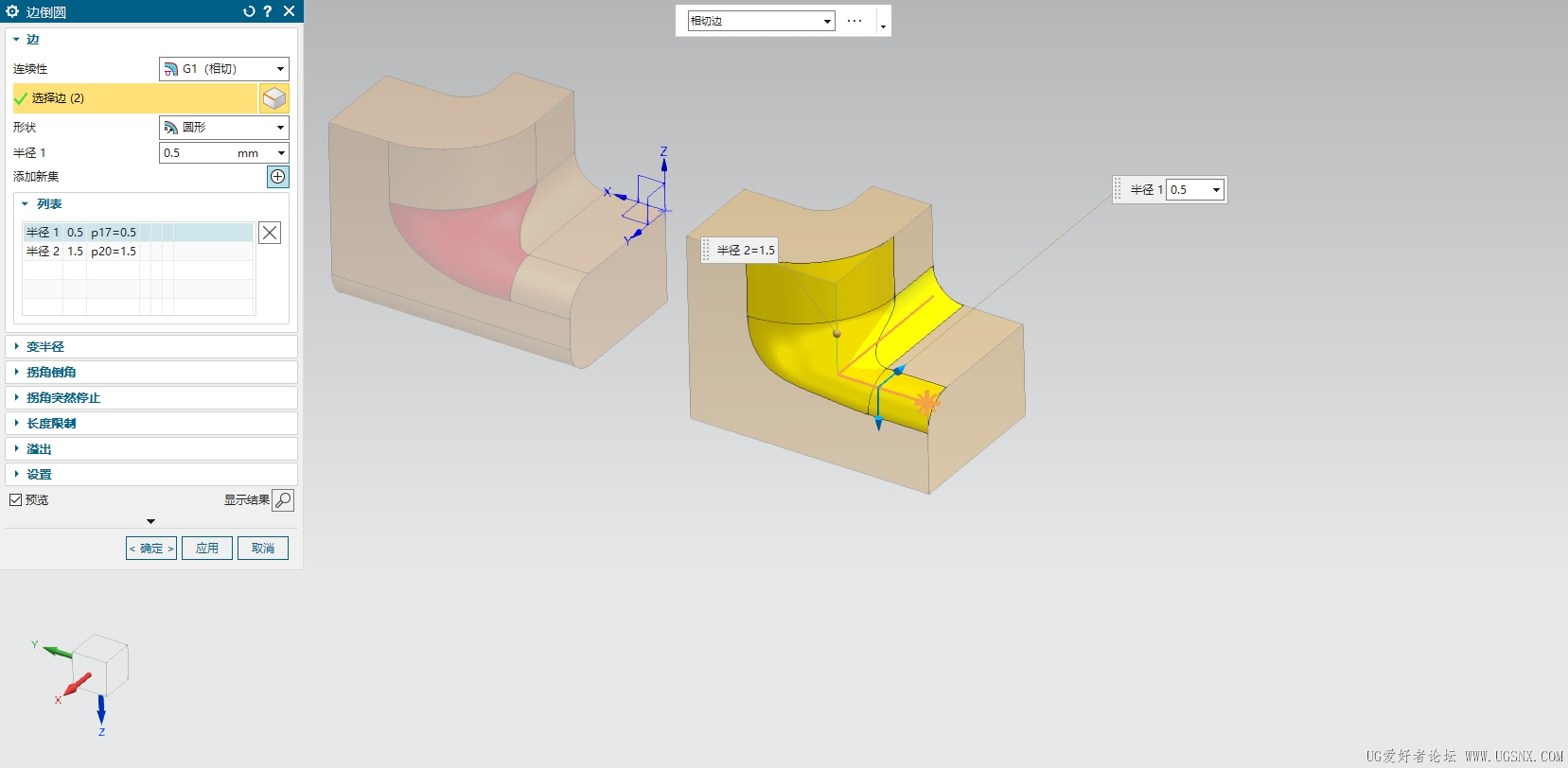The image size is (1568, 768).
Task: Open the help question mark icon
Action: pyautogui.click(x=268, y=11)
